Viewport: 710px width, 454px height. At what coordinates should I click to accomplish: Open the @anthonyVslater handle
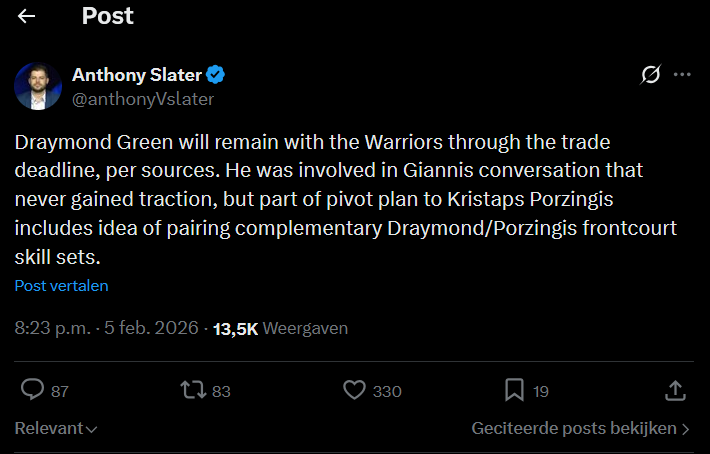143,98
